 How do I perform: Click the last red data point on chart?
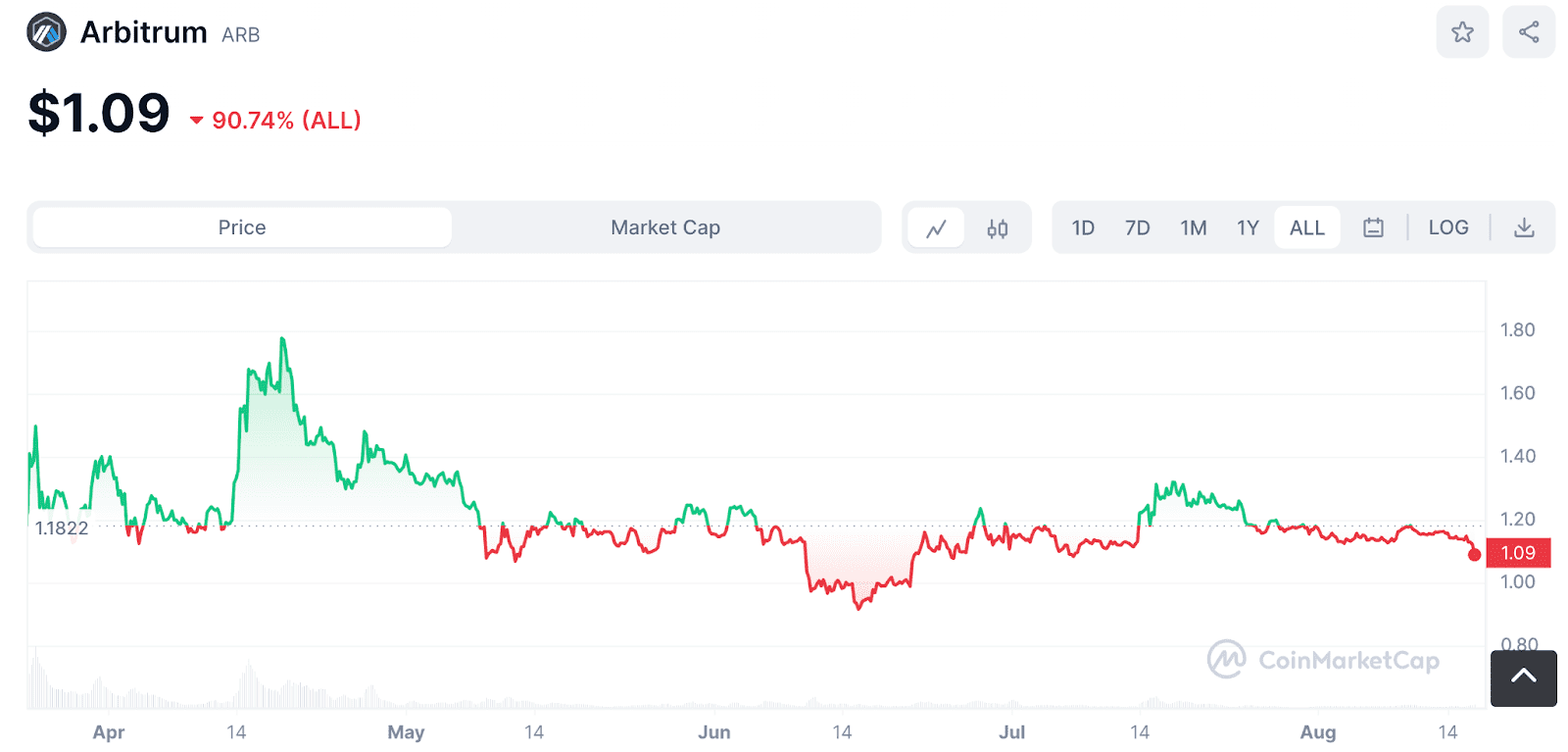pos(1474,555)
